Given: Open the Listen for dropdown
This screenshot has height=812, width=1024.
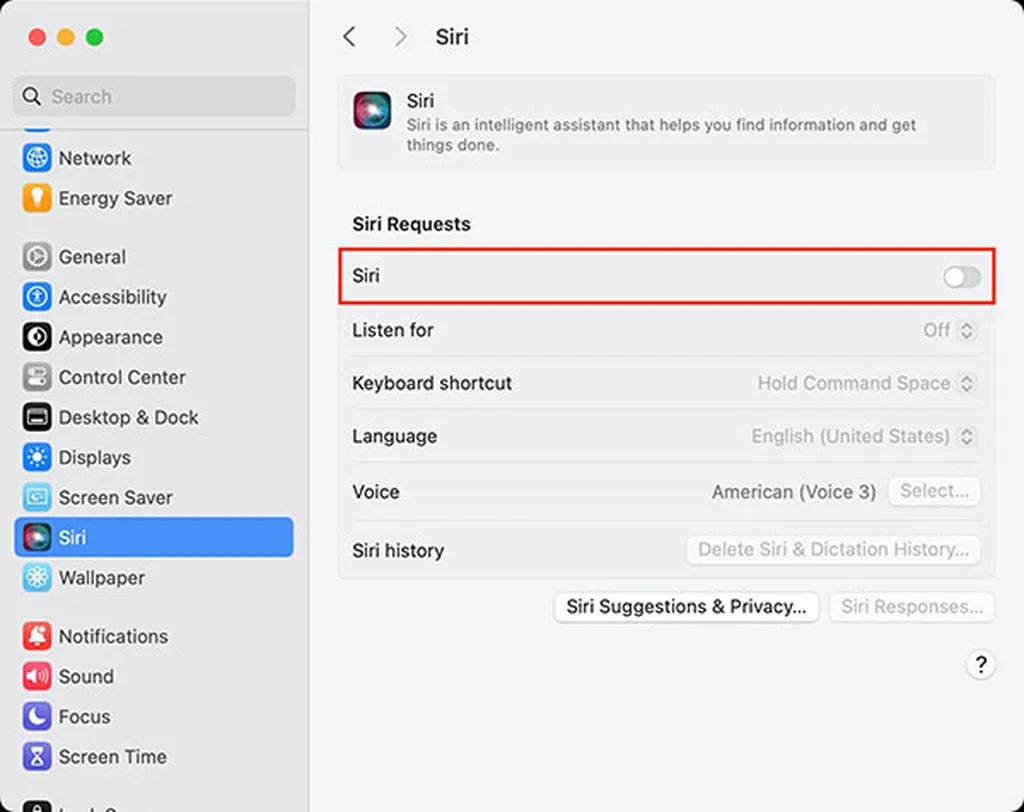Looking at the screenshot, I should point(950,330).
